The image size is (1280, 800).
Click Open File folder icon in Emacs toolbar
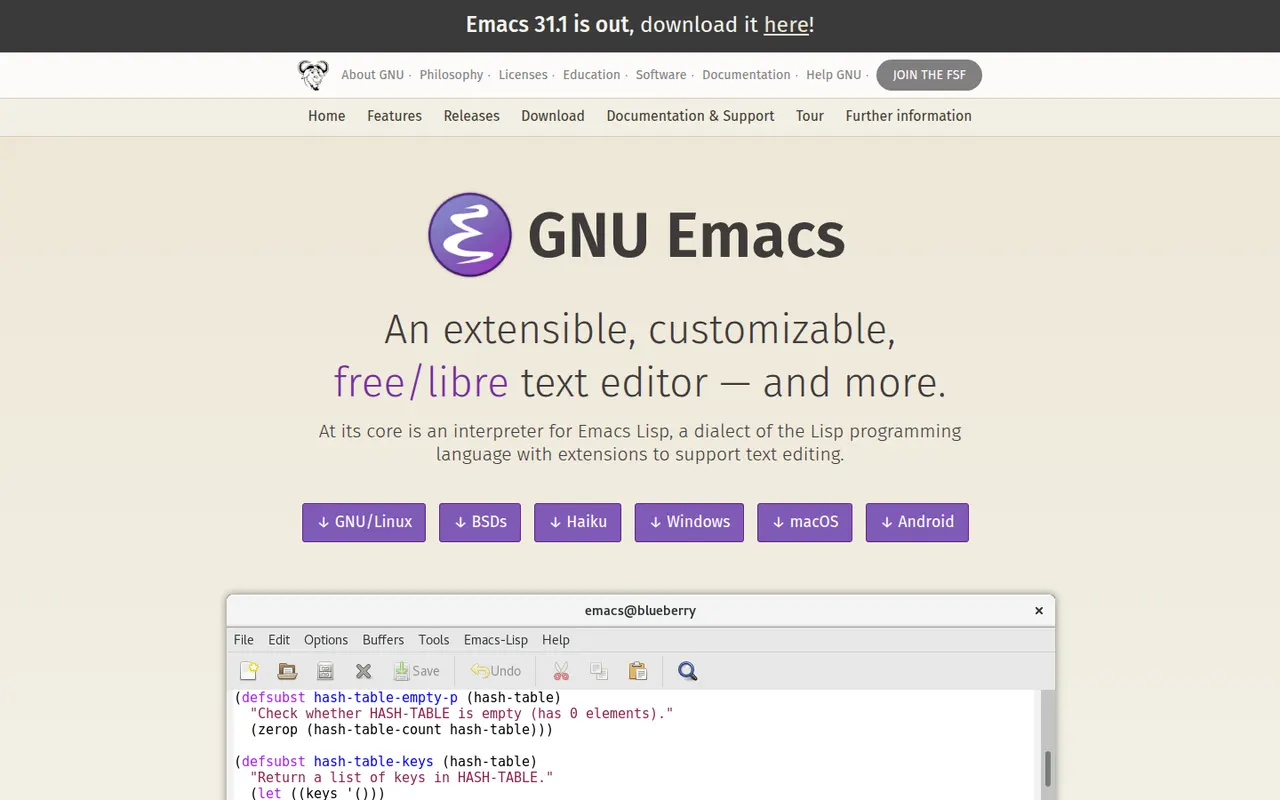click(x=287, y=671)
